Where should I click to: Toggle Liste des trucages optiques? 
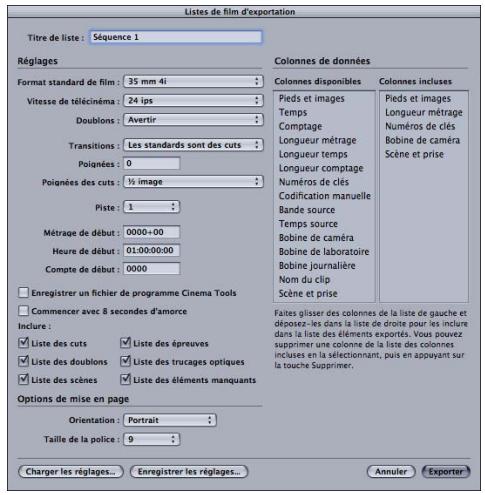pos(125,361)
